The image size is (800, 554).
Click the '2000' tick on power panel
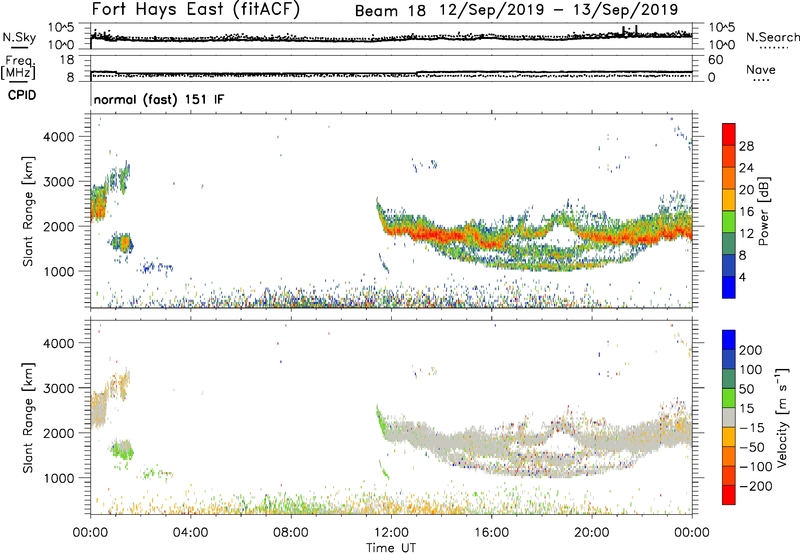pos(59,226)
